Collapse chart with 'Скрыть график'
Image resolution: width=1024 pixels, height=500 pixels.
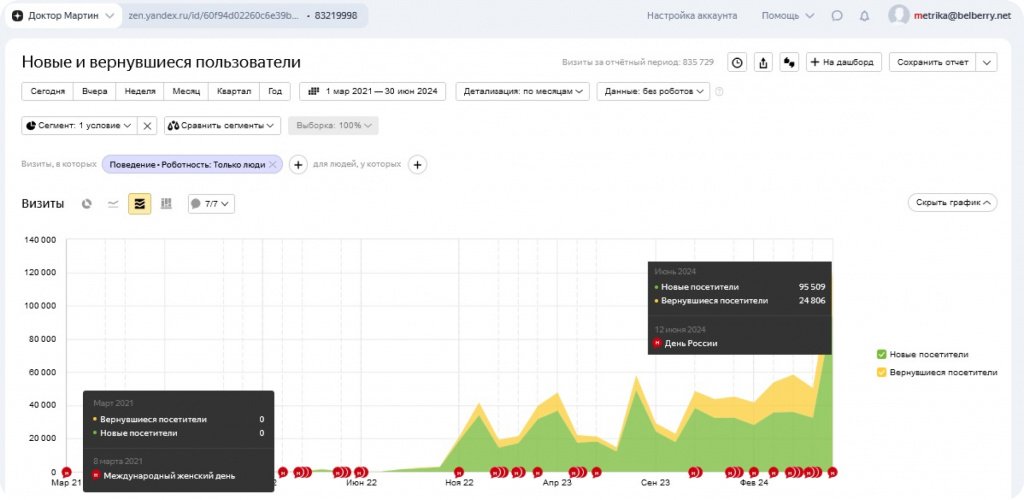point(952,203)
